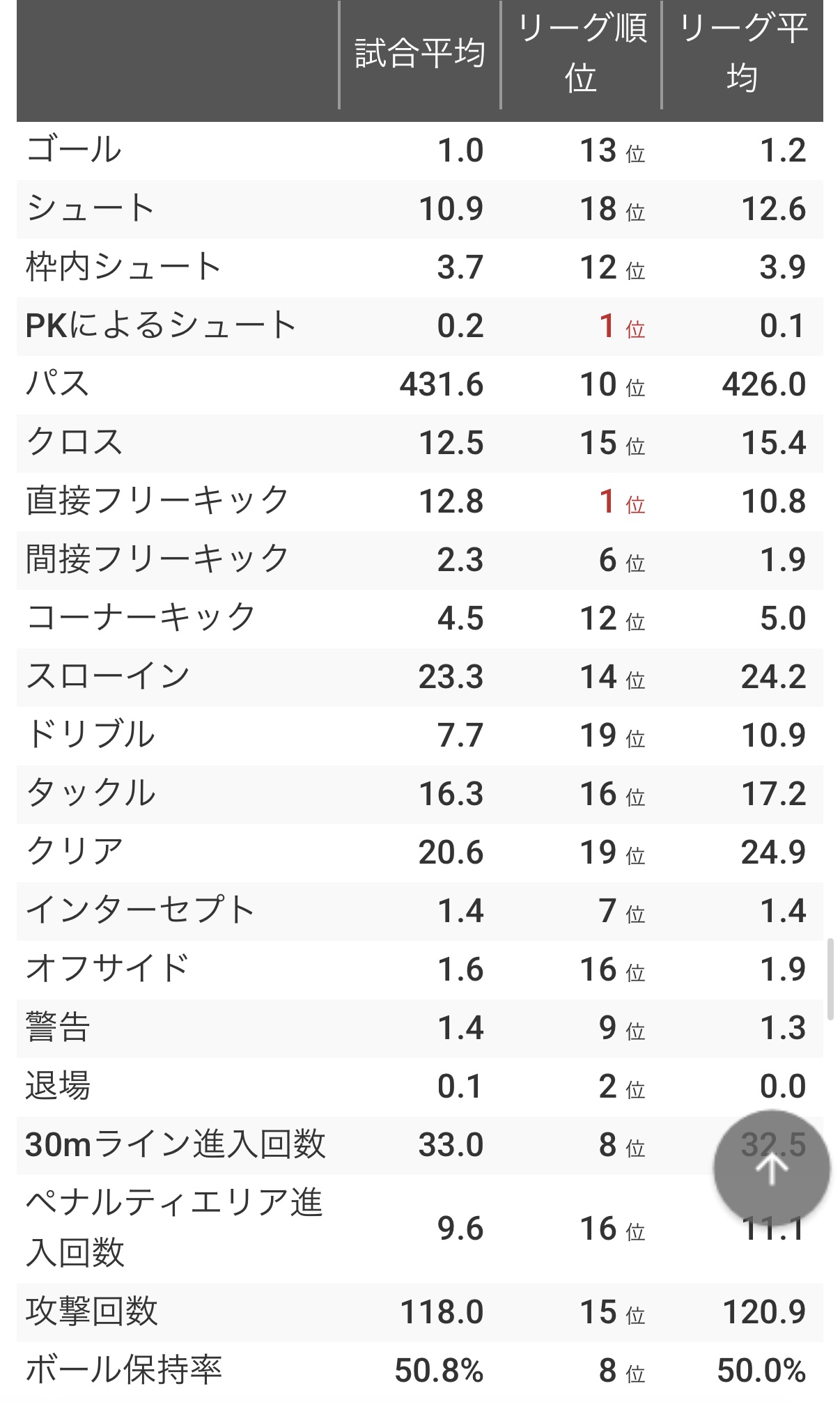840x1402 pixels.
Task: Select the ゴール row label
Action: 74,150
